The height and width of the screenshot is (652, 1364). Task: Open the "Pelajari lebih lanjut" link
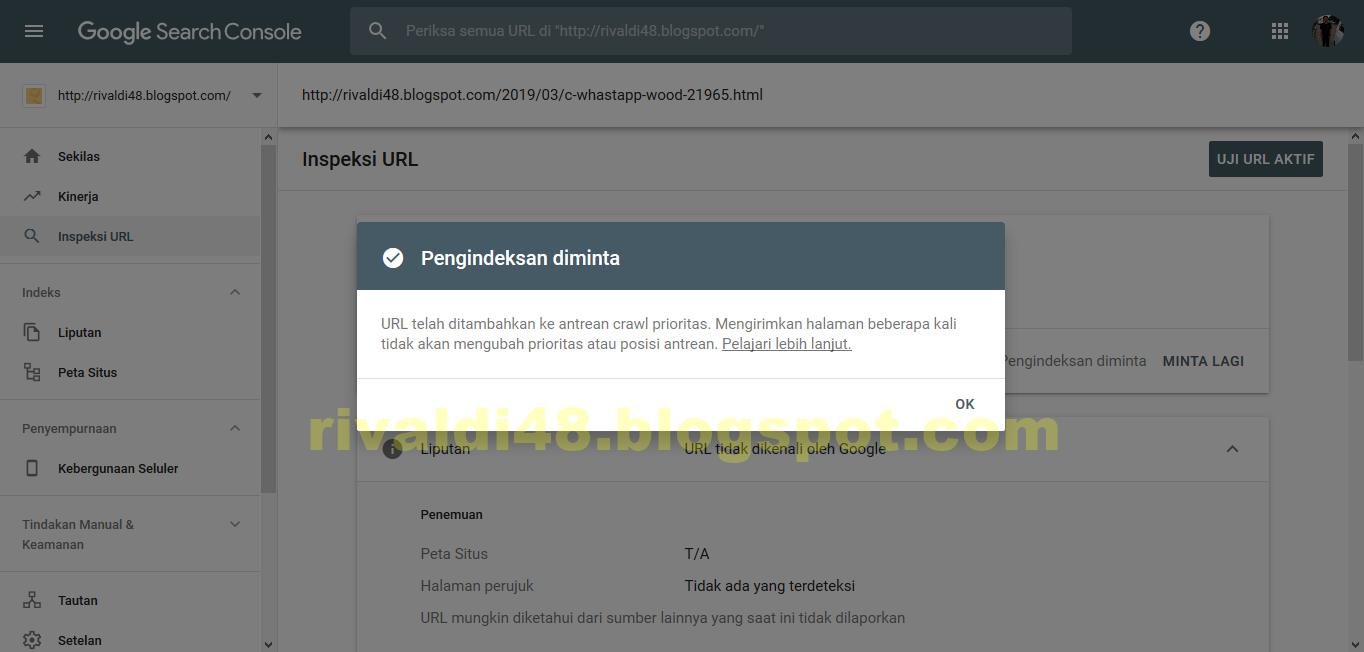coord(785,343)
